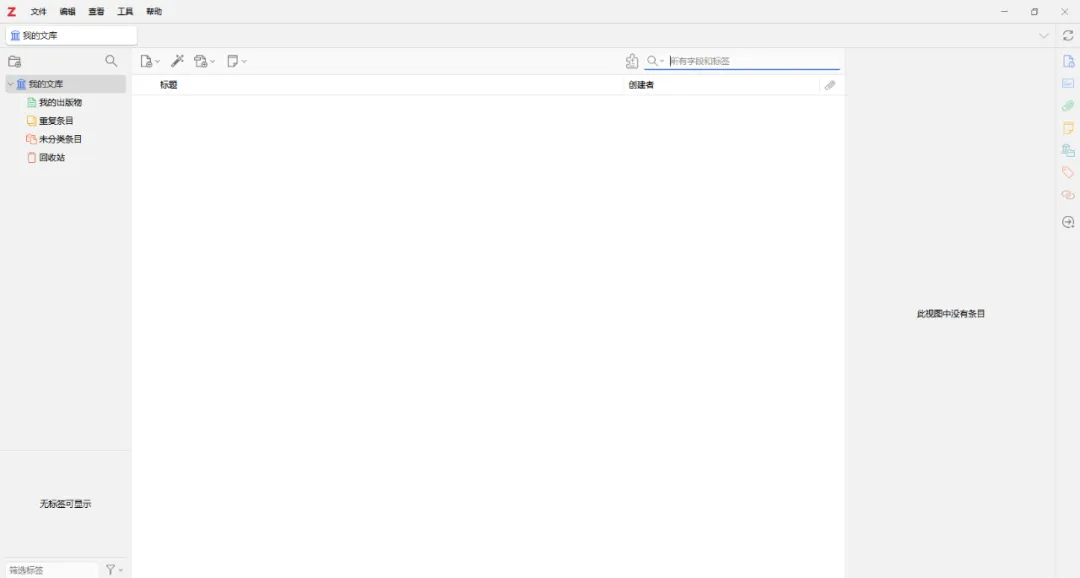Image resolution: width=1080 pixels, height=578 pixels.
Task: Click the abstract section icon
Action: 1068,83
